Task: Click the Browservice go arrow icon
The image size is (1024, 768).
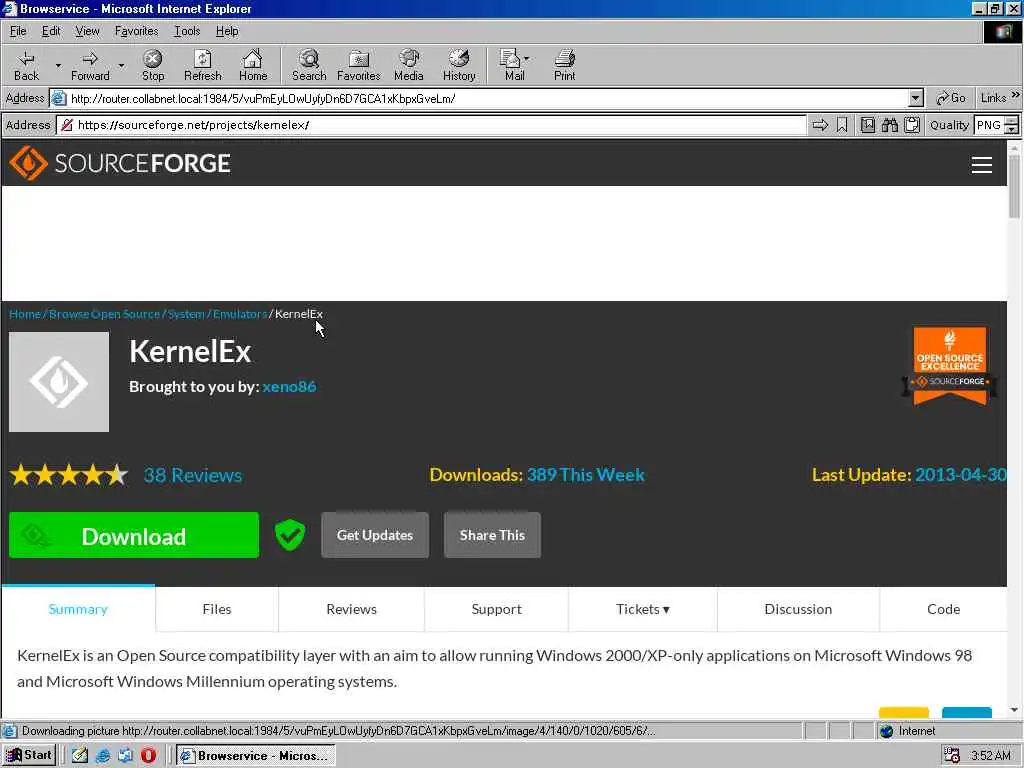Action: click(820, 125)
